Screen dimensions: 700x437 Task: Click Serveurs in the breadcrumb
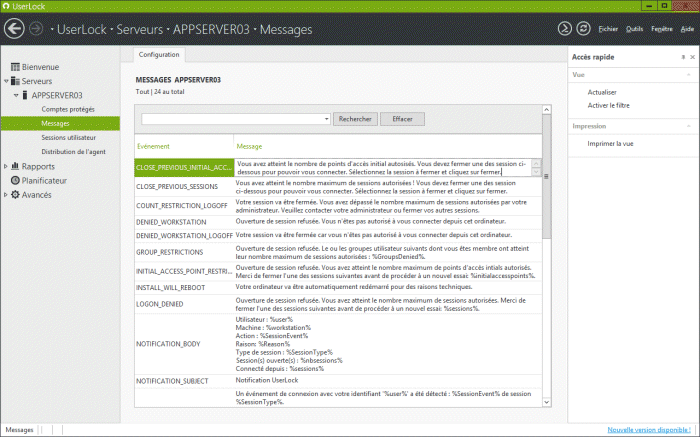(x=139, y=29)
